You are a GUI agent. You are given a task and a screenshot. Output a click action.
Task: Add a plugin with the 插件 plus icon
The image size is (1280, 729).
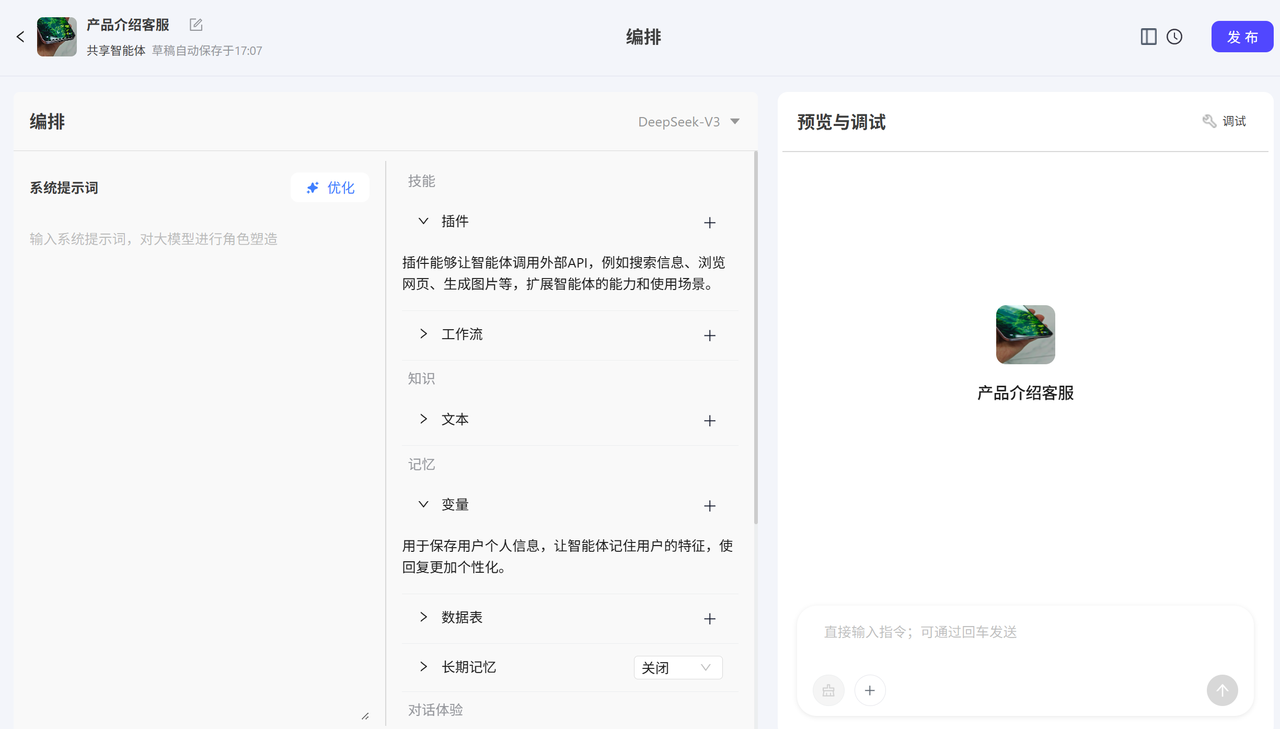click(x=709, y=223)
